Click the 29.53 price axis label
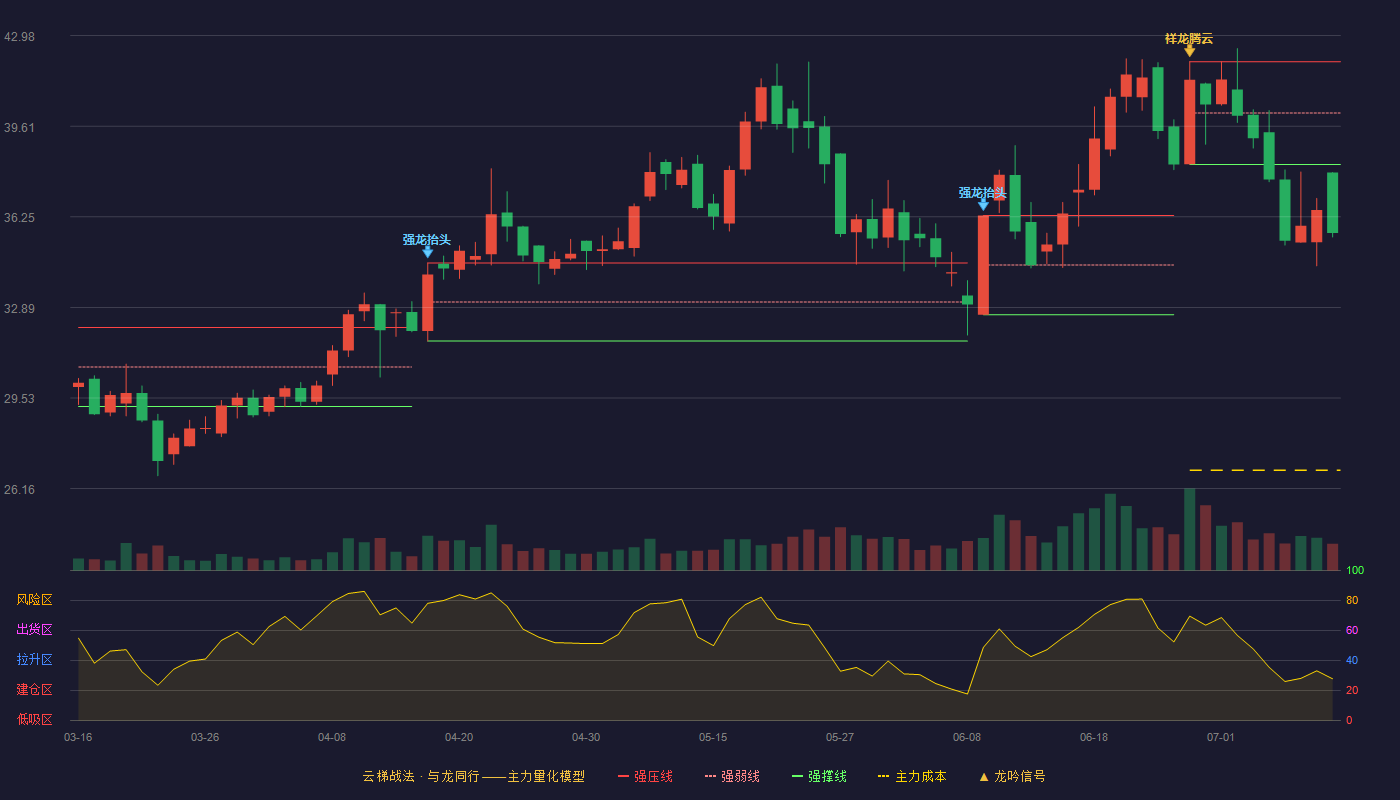 20,398
